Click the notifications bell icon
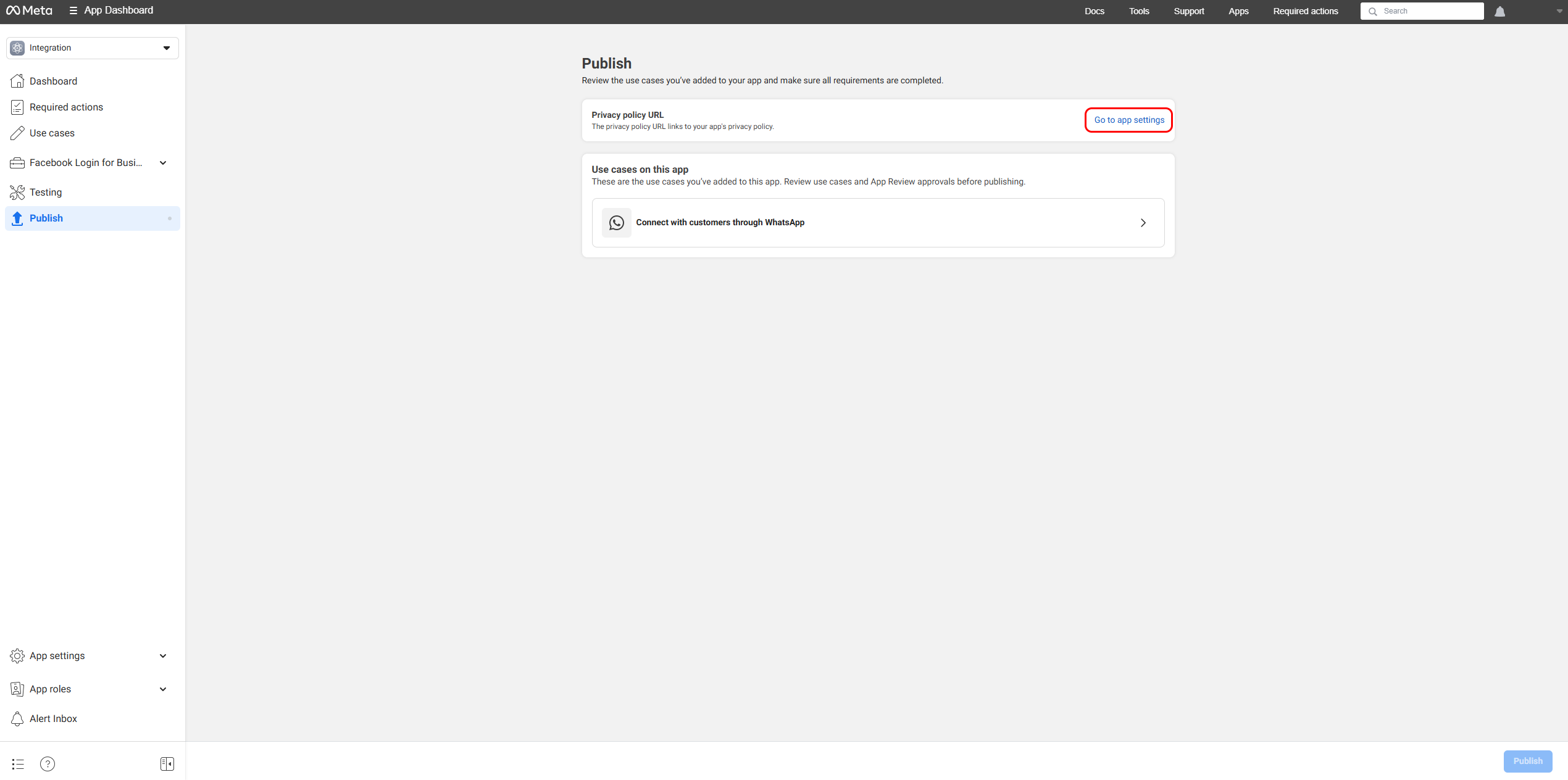 (x=1499, y=11)
